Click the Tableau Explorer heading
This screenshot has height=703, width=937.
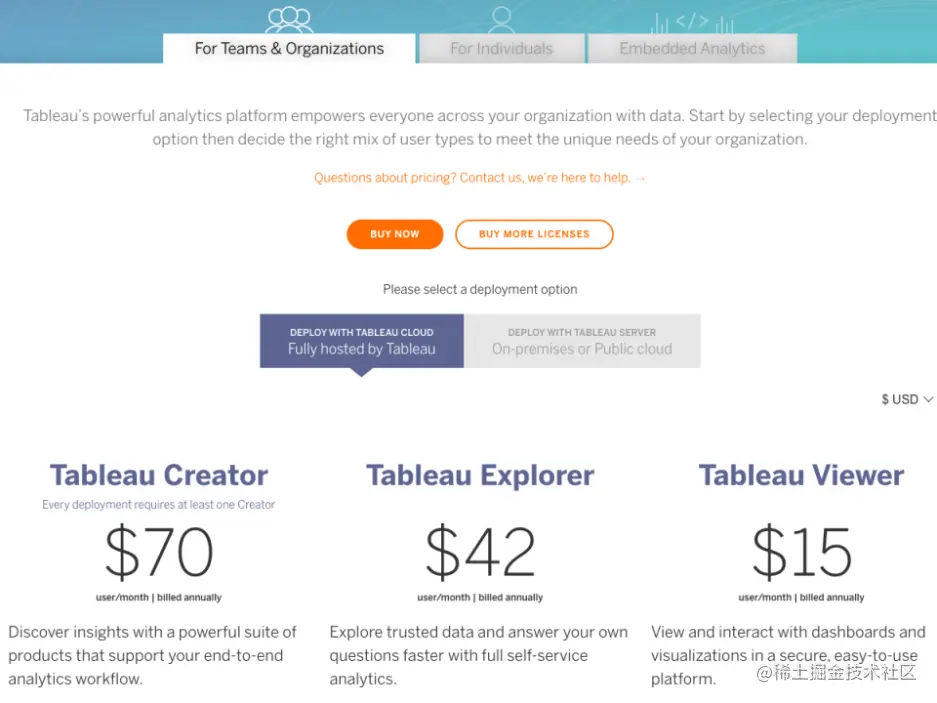click(480, 475)
